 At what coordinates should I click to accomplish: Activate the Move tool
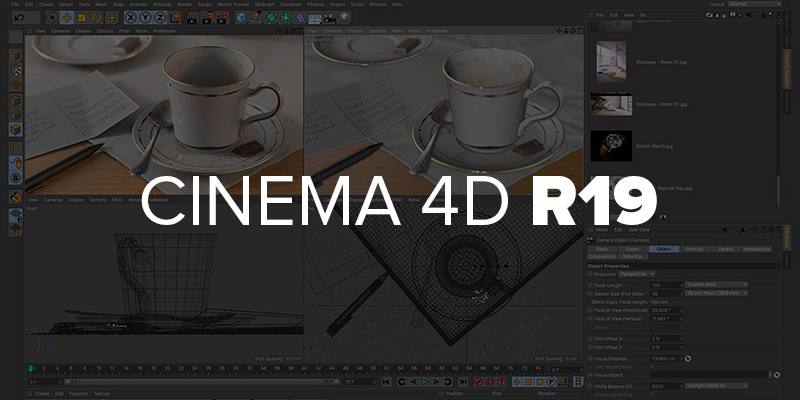click(x=67, y=18)
